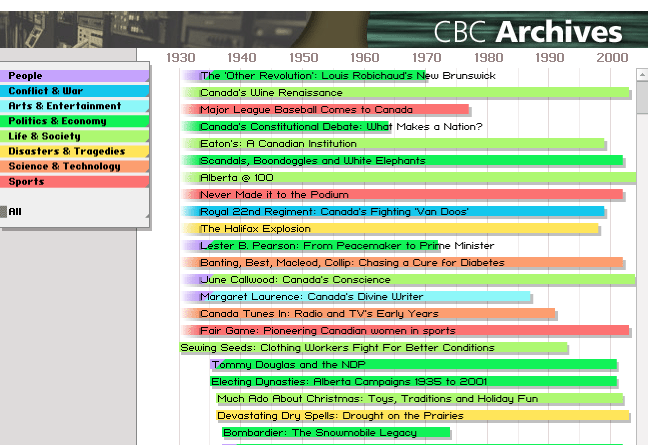Select the Politics & Economy category
The height and width of the screenshot is (445, 648).
coord(74,121)
